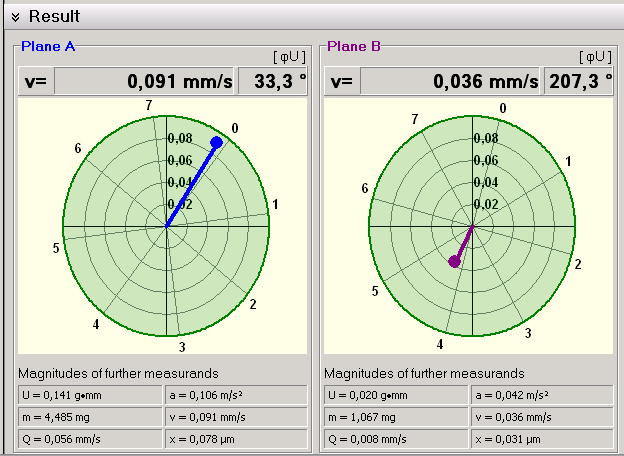Click the Q = 0,056 mm/s measurand cell
The image size is (624, 456).
[90, 436]
